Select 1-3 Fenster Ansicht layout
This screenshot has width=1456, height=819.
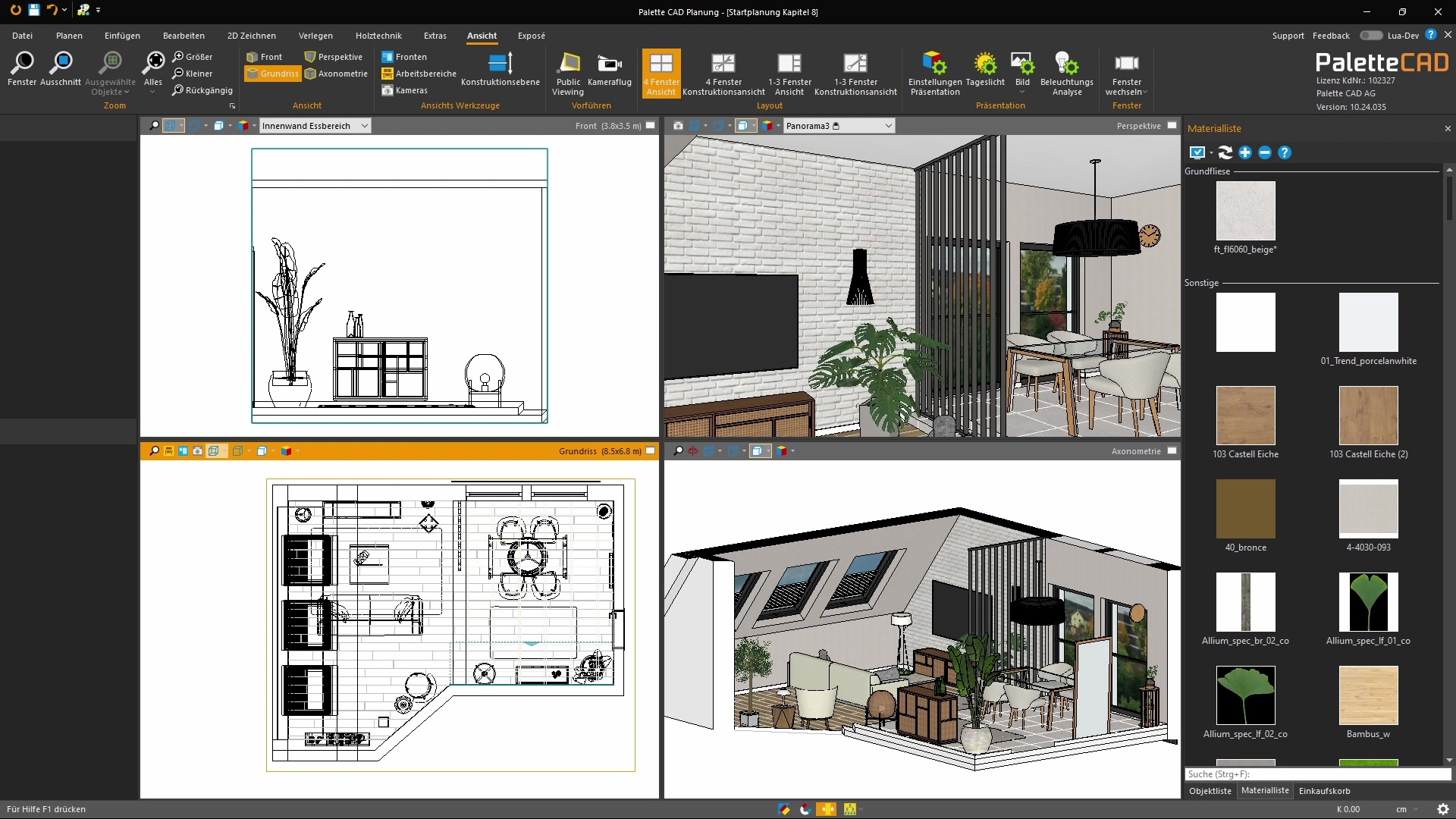[x=789, y=74]
